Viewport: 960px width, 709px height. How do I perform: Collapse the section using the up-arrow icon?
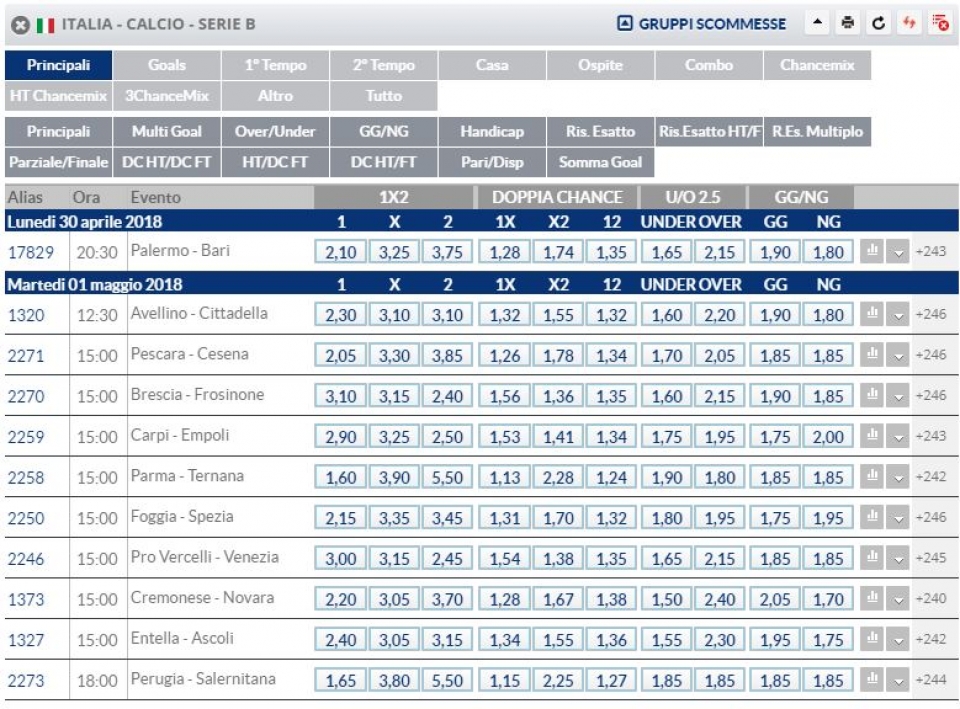click(x=817, y=23)
